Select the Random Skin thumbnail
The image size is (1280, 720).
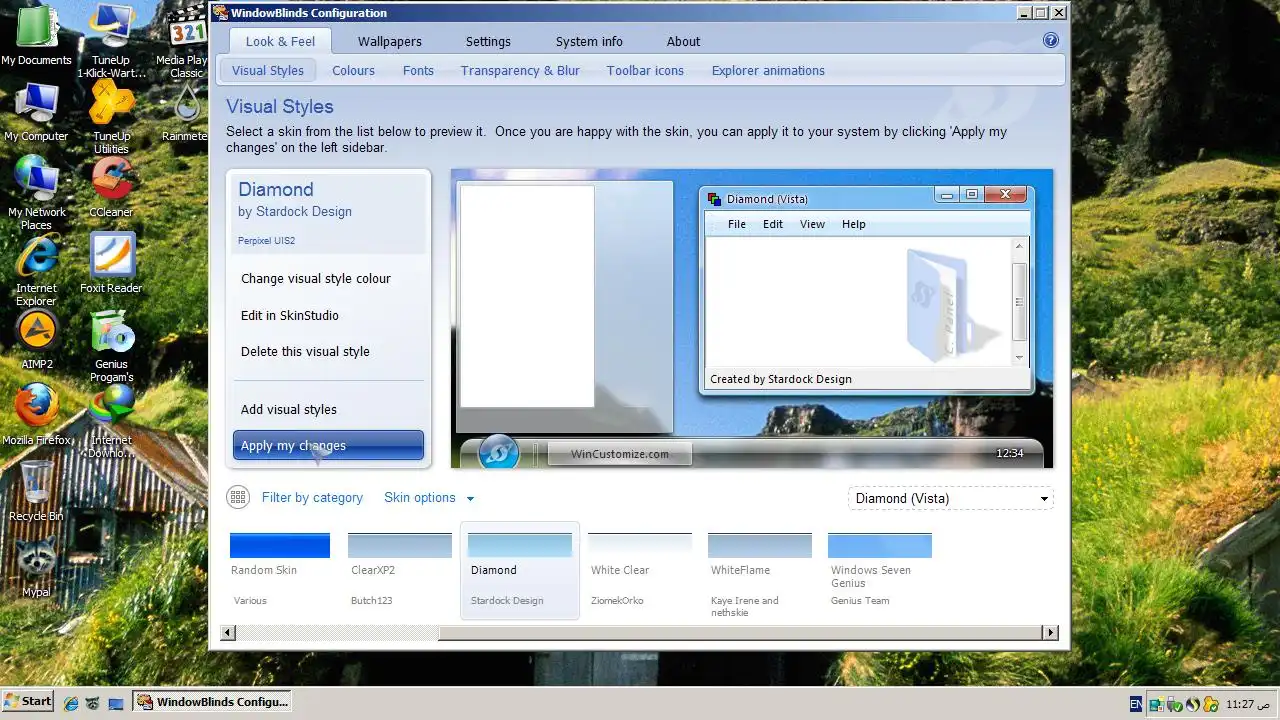pos(280,570)
